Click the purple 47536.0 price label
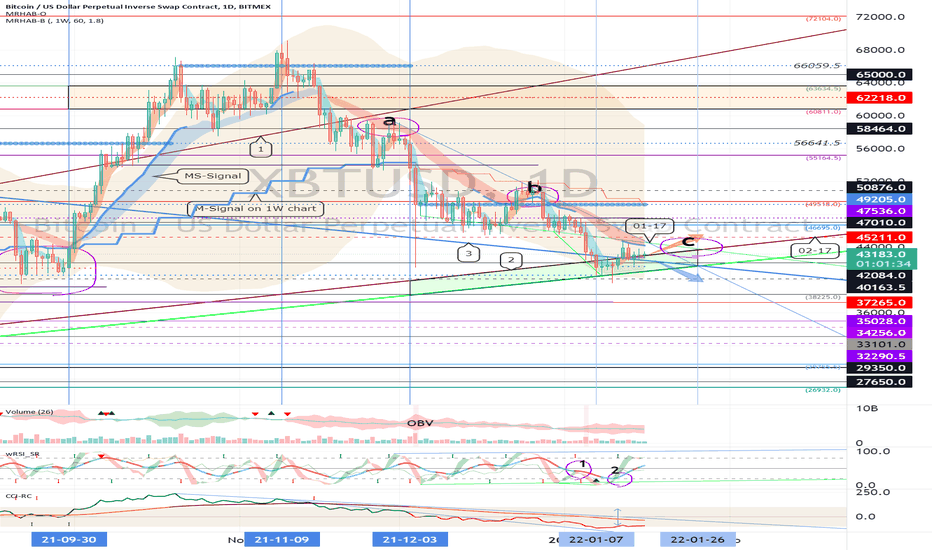This screenshot has height=550, width=932. pos(881,211)
